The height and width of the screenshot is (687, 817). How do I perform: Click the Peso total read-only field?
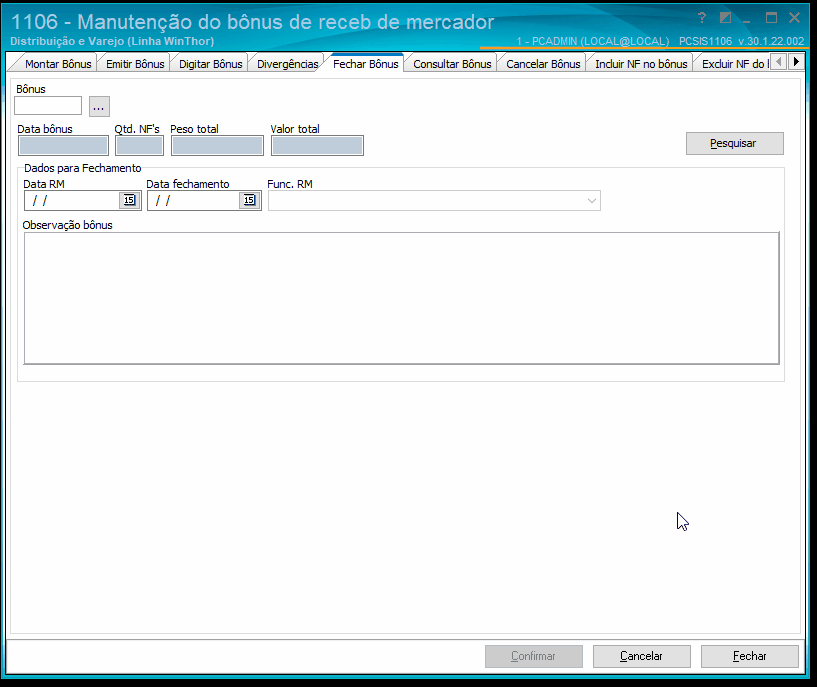(217, 146)
